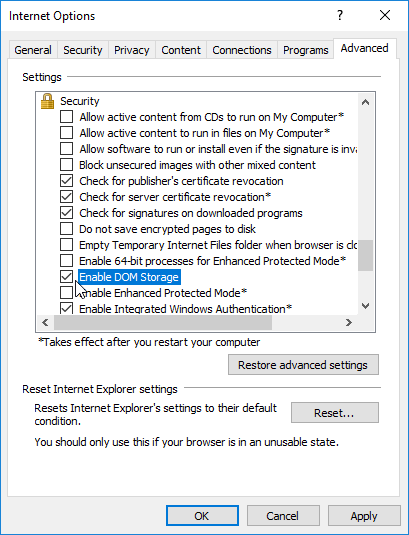Click the vertical scrollbar thumb in settings
The image size is (409, 535).
(365, 255)
